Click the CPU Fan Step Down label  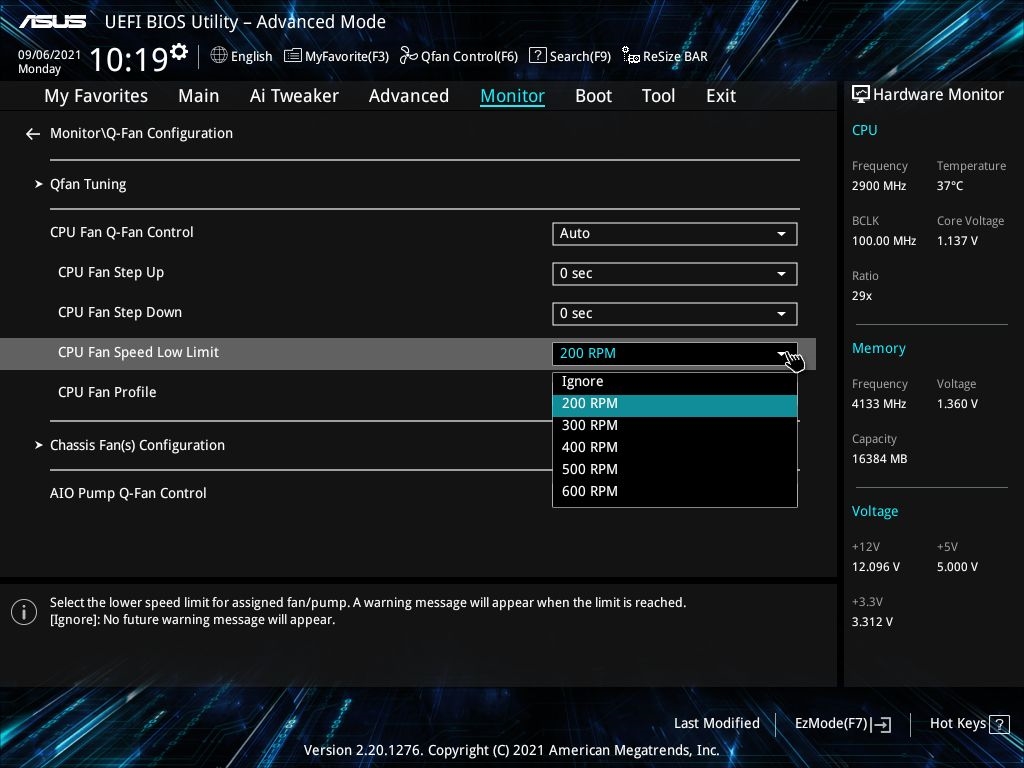click(120, 313)
